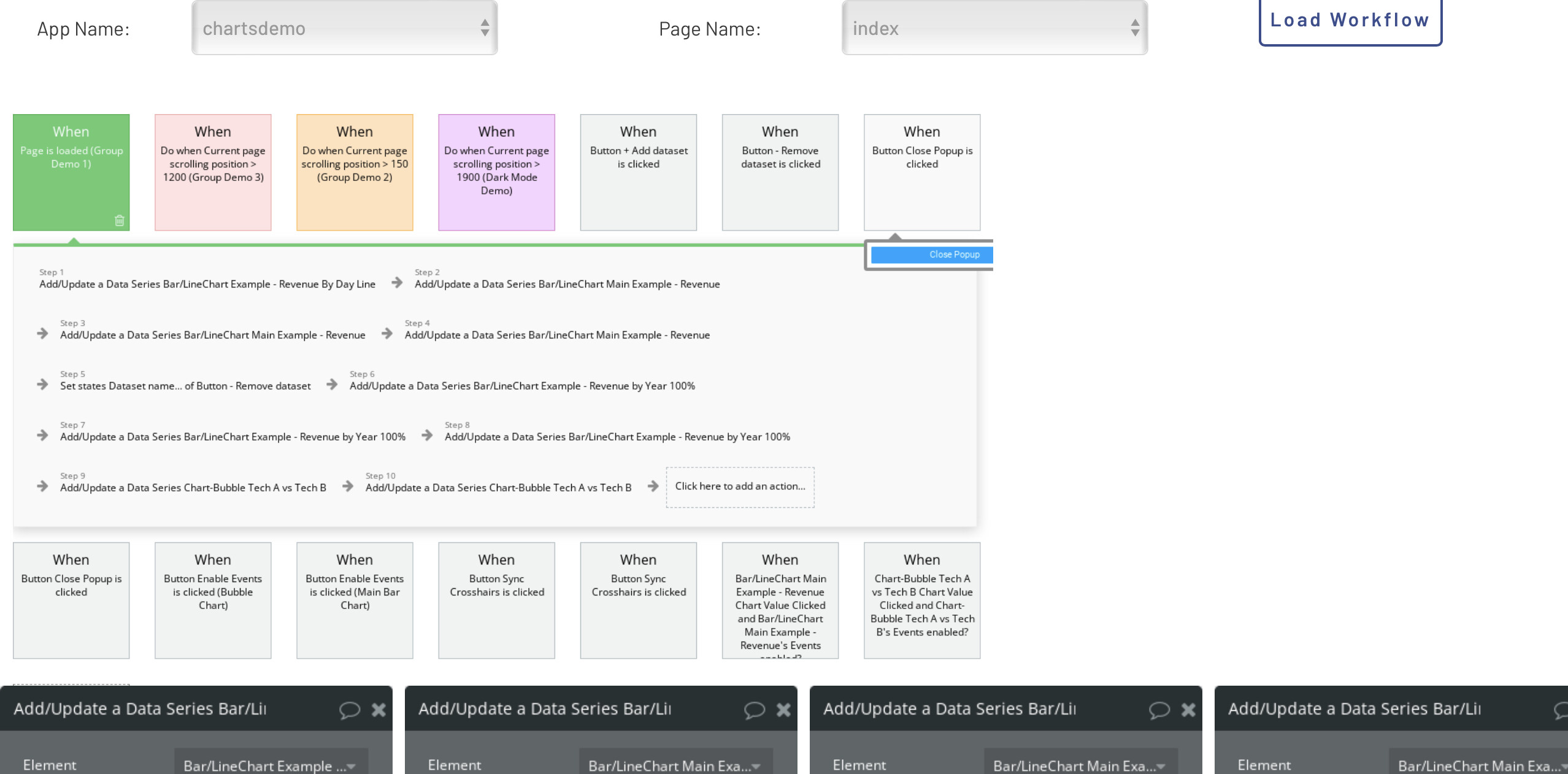Select Step 5 Set states Dataset name action

click(x=185, y=386)
